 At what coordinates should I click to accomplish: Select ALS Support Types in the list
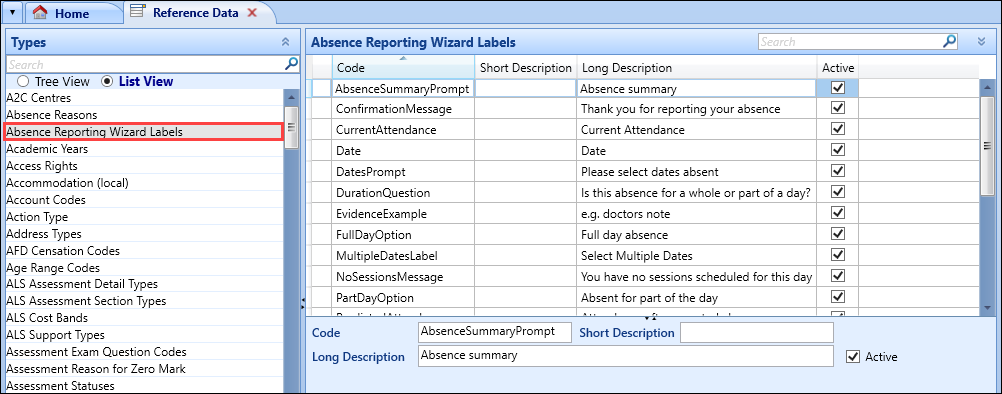pyautogui.click(x=144, y=335)
